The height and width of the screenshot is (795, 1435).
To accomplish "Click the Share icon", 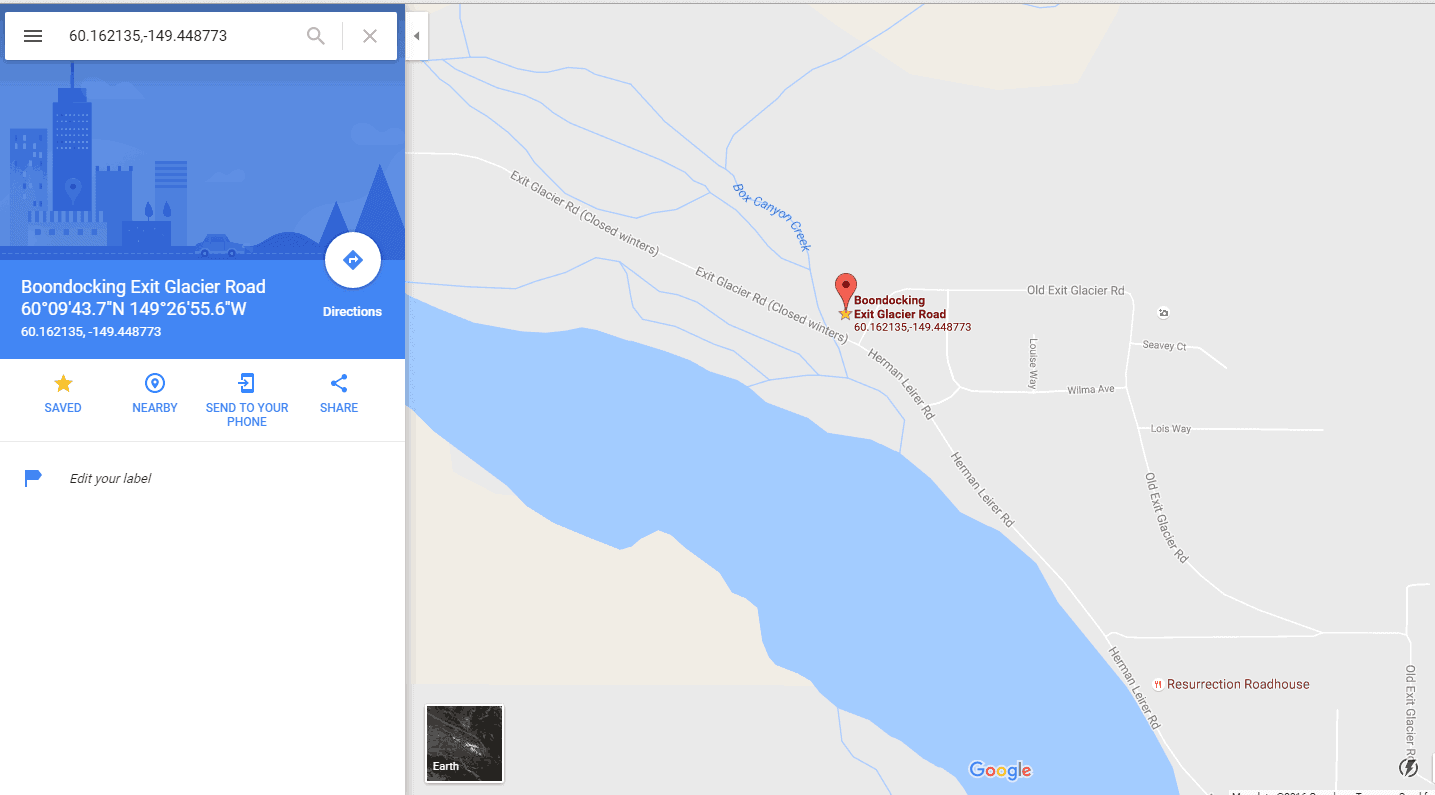I will (339, 393).
